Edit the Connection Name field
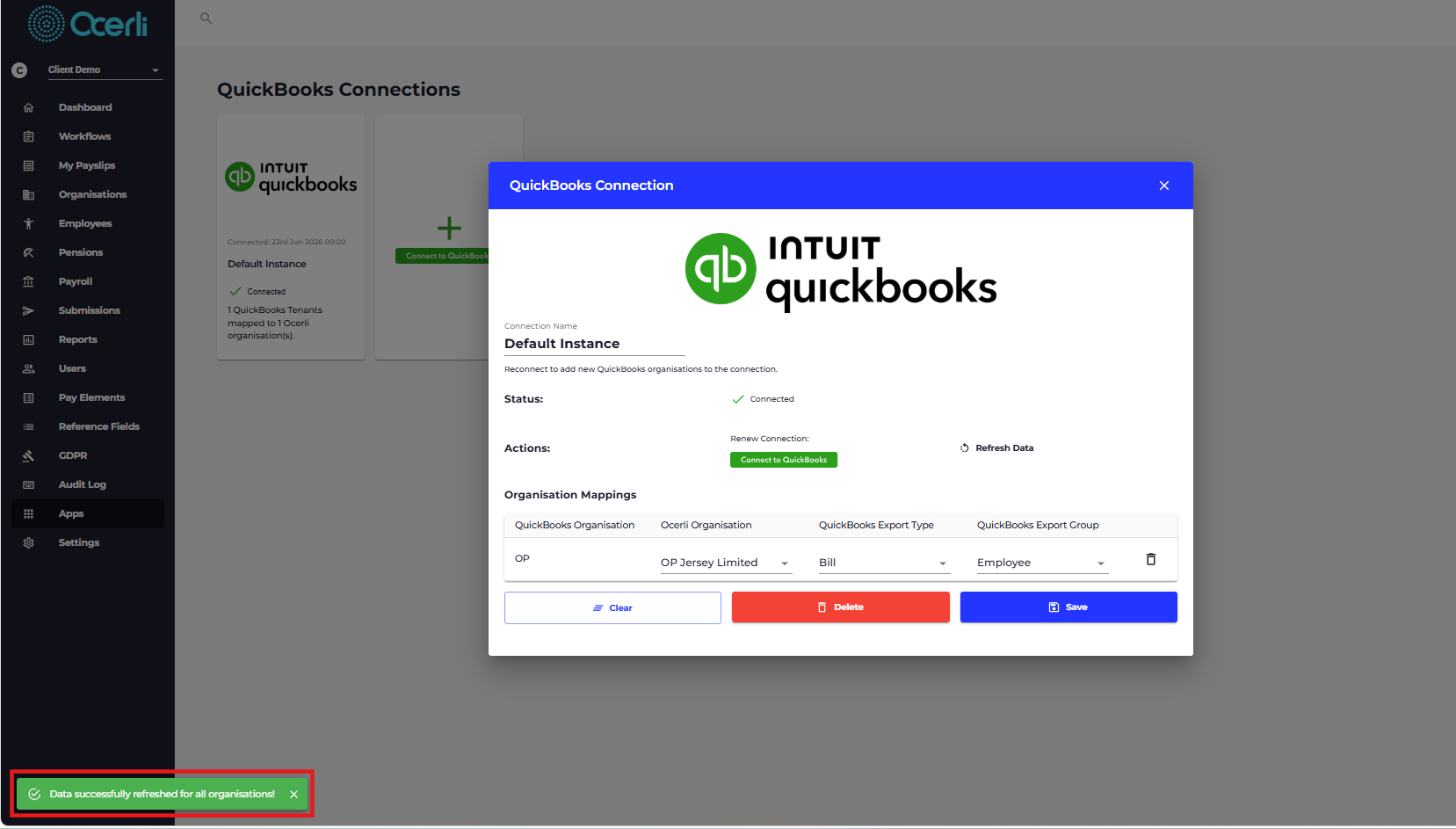1456x829 pixels. [594, 344]
